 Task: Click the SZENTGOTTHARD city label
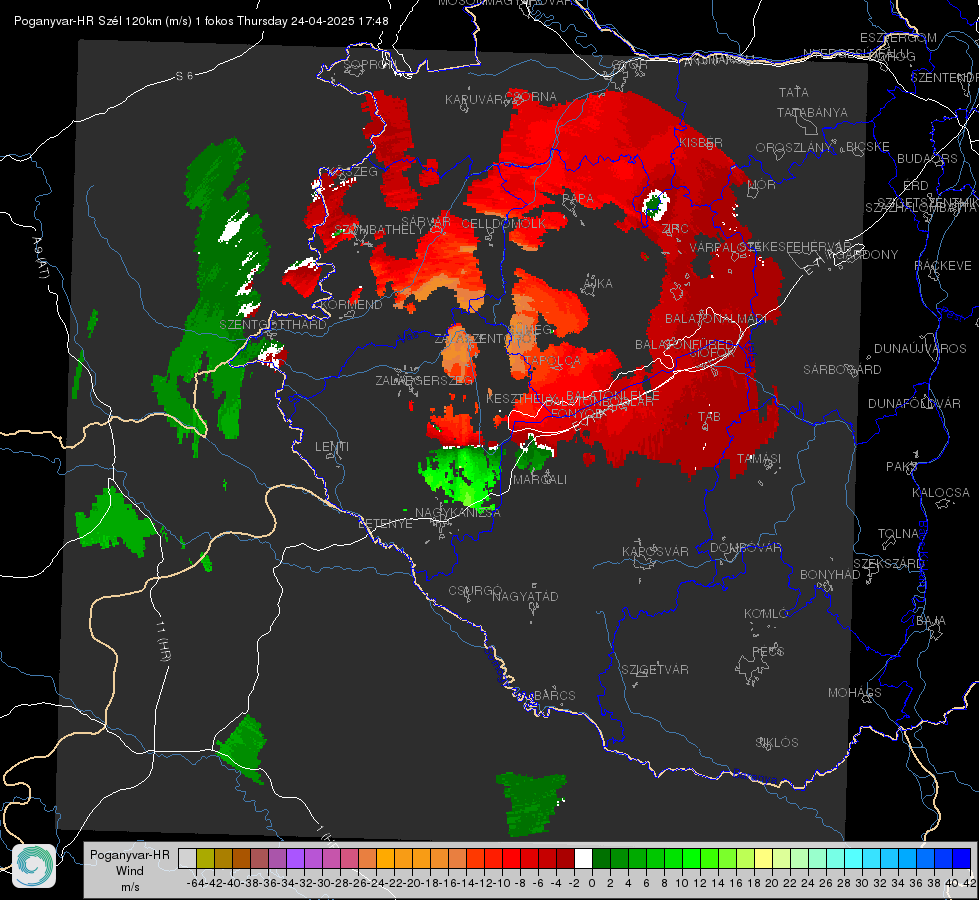coord(273,325)
